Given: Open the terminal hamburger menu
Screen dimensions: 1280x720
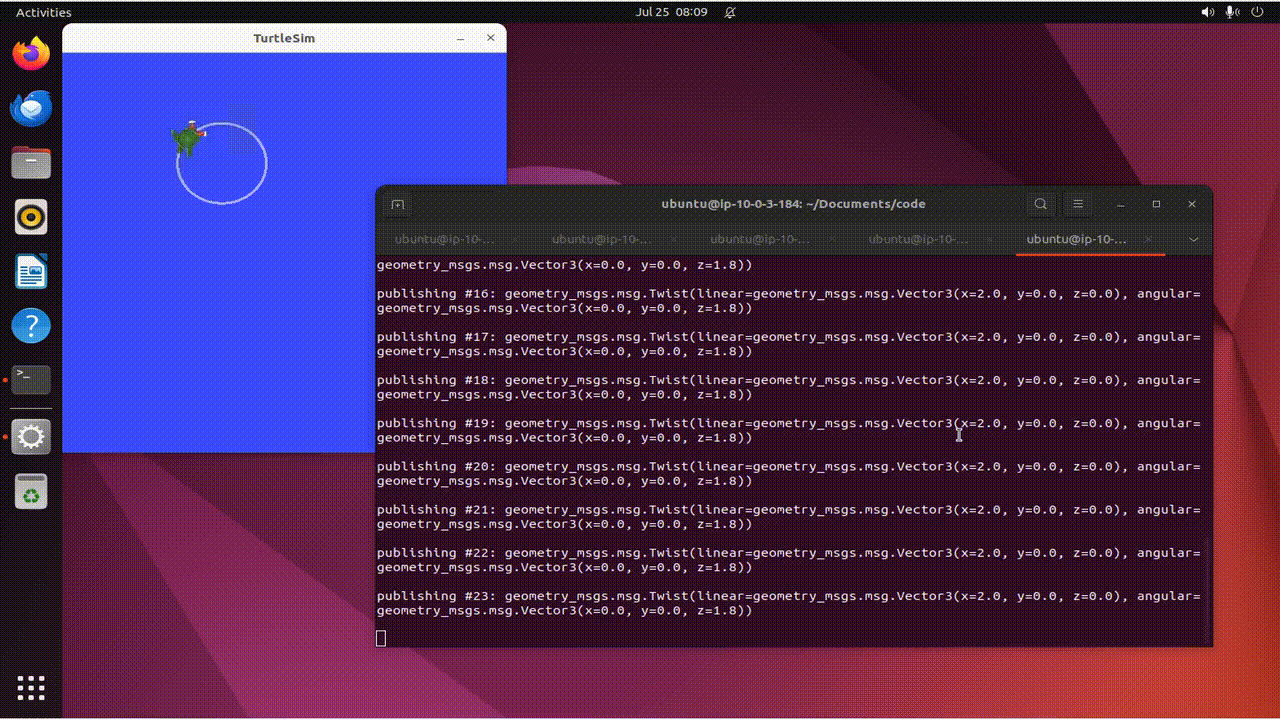Looking at the screenshot, I should coord(1078,204).
